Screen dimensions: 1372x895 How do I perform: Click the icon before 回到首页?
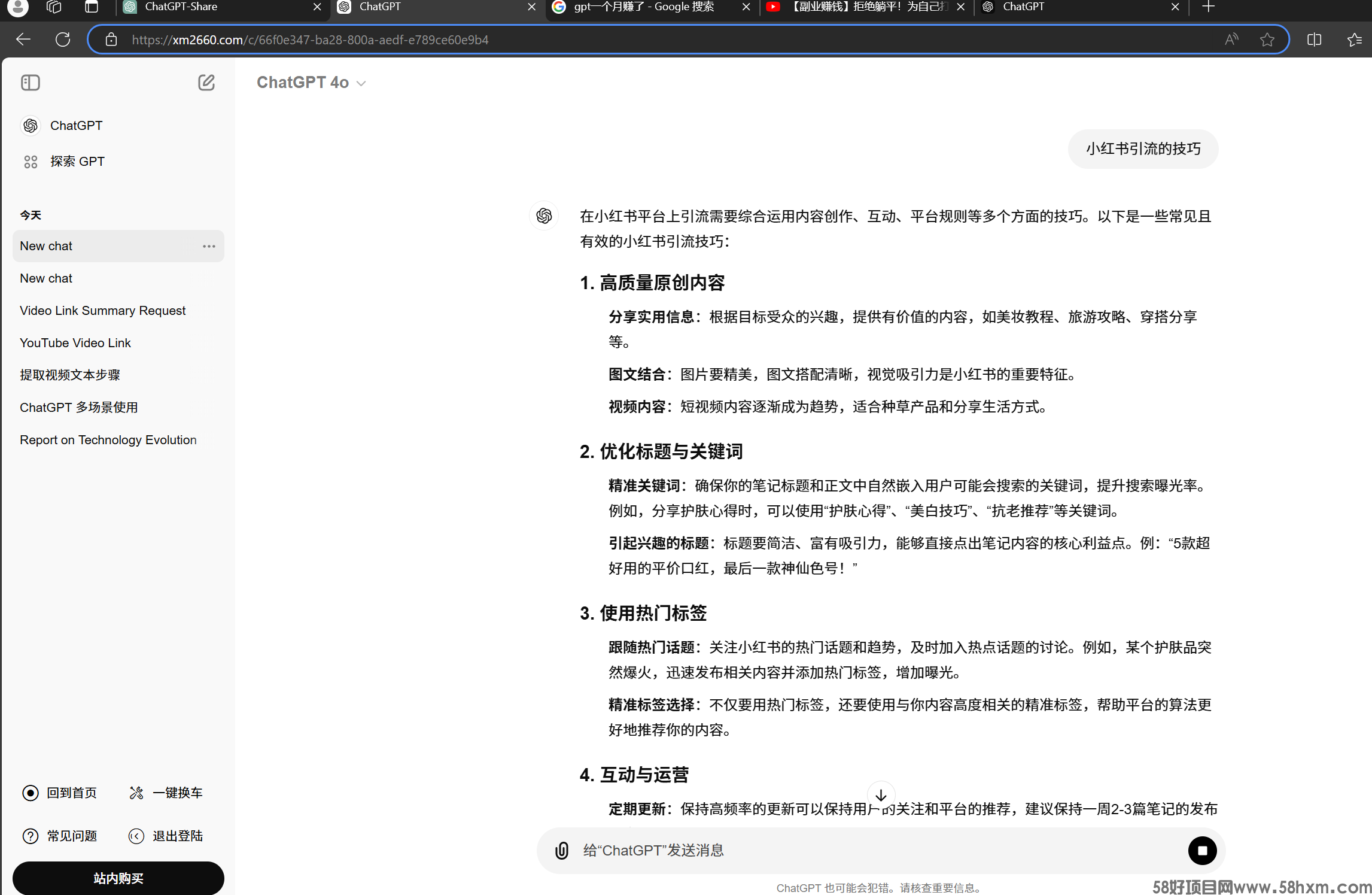[31, 793]
